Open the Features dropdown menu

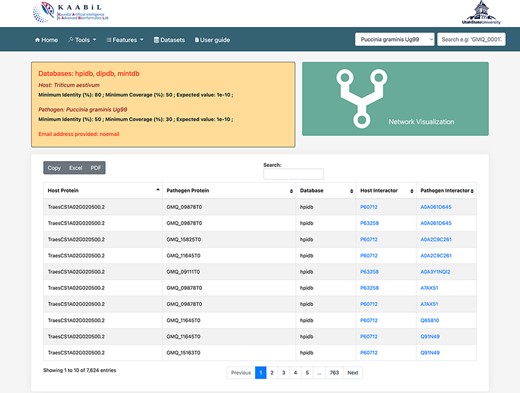(x=125, y=40)
